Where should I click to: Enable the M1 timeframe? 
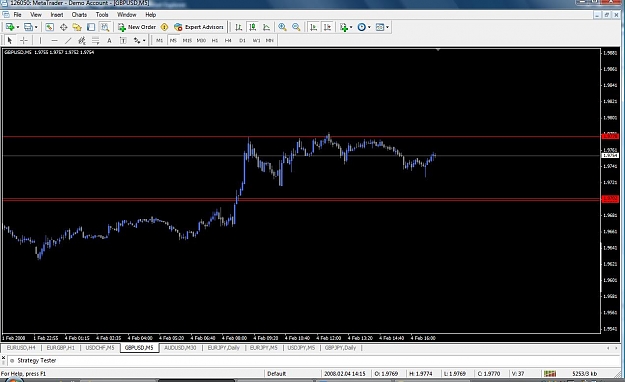coord(159,40)
